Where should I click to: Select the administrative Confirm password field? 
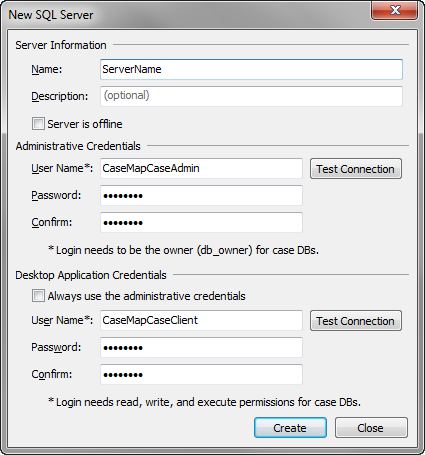click(x=201, y=222)
